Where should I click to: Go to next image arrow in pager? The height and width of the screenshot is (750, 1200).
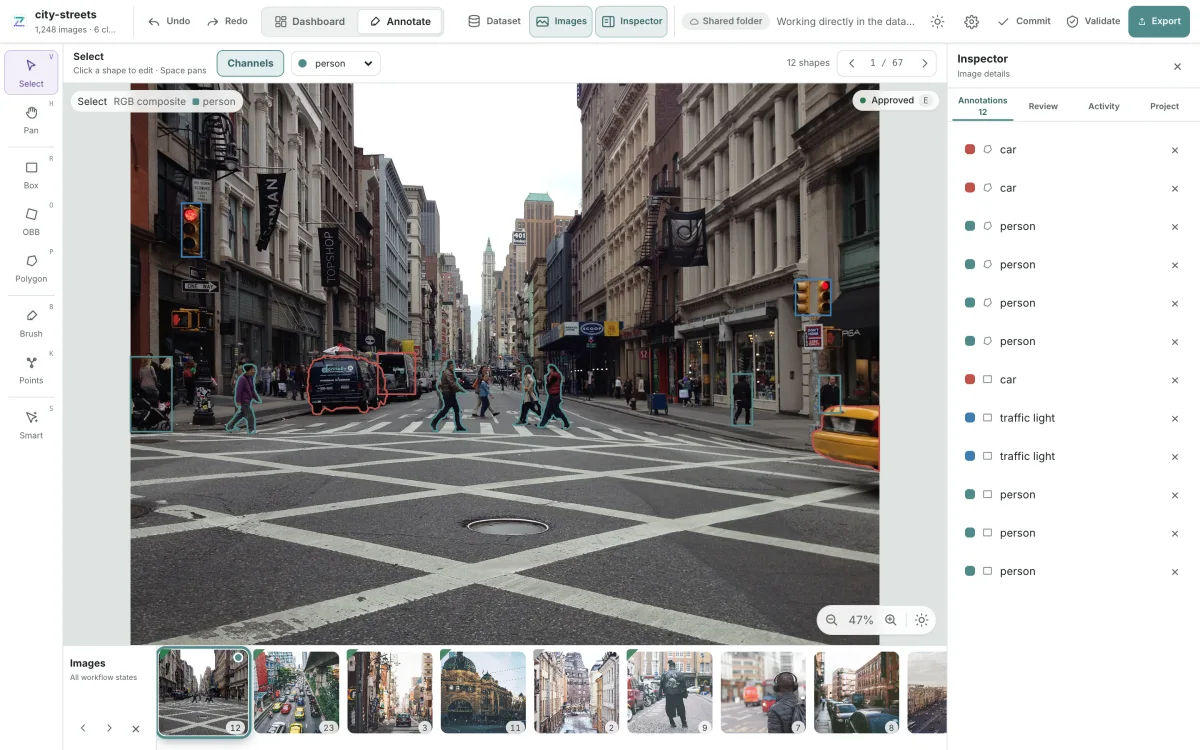[925, 63]
